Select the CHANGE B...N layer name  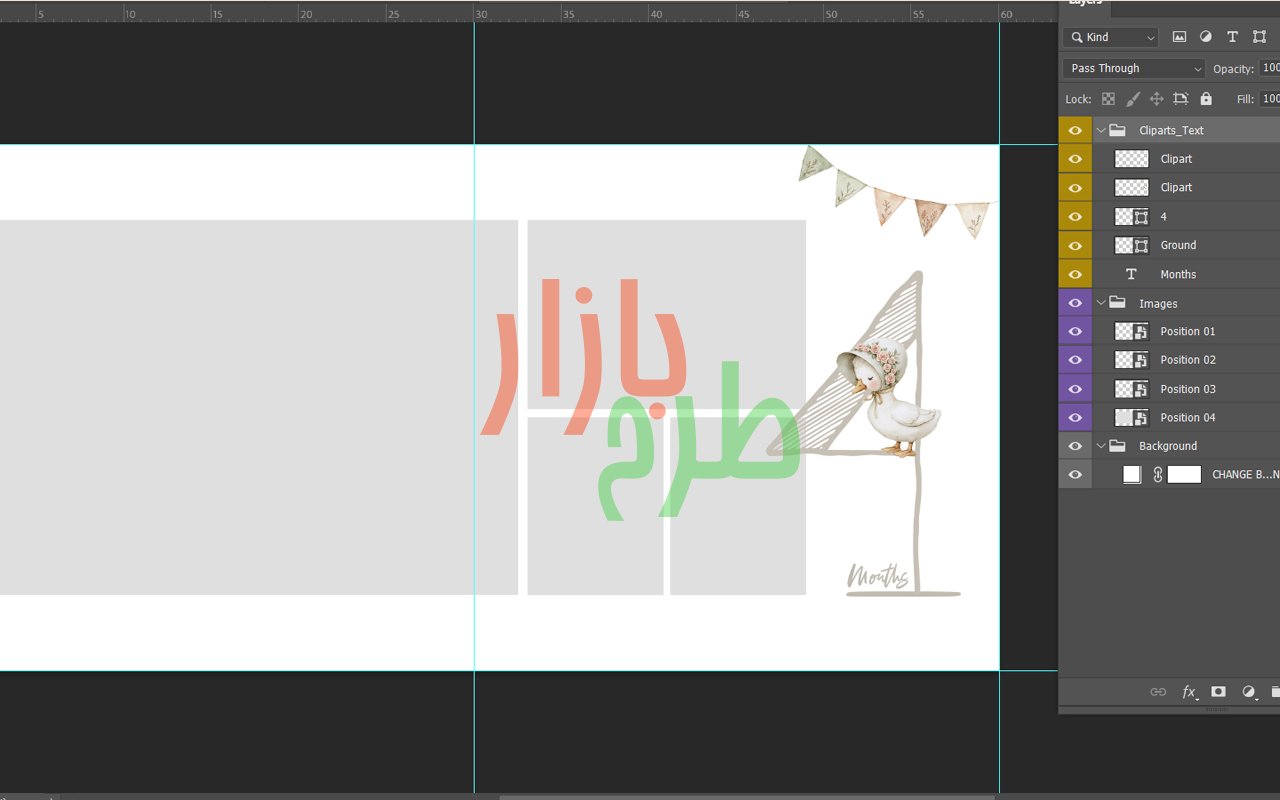1245,475
